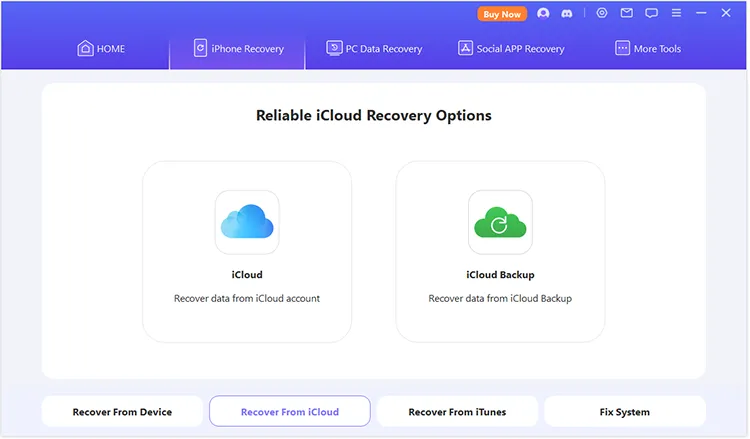Choose Recover From Device button

(x=122, y=412)
